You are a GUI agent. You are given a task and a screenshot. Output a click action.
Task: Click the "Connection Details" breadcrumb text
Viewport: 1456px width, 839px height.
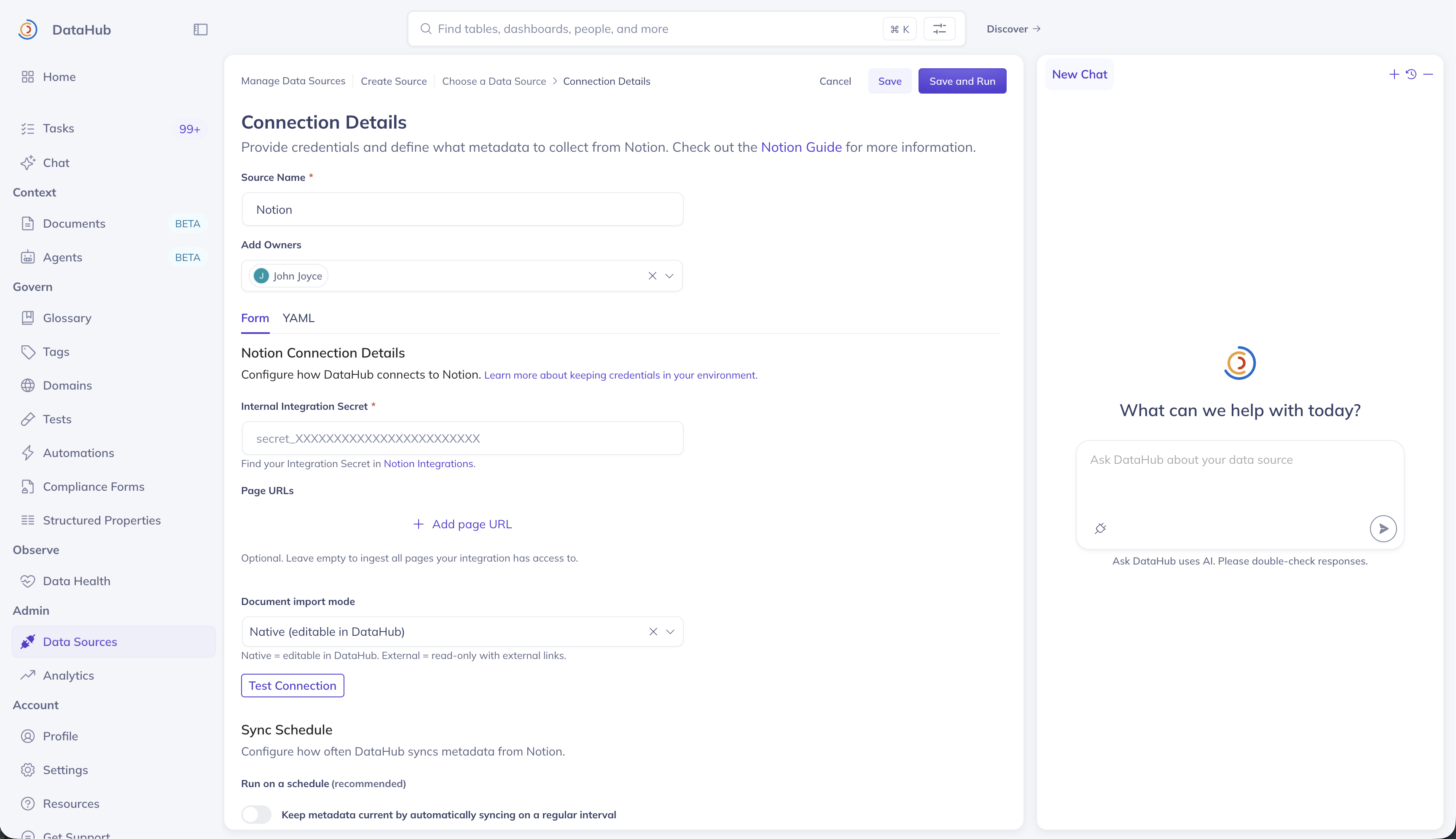607,81
